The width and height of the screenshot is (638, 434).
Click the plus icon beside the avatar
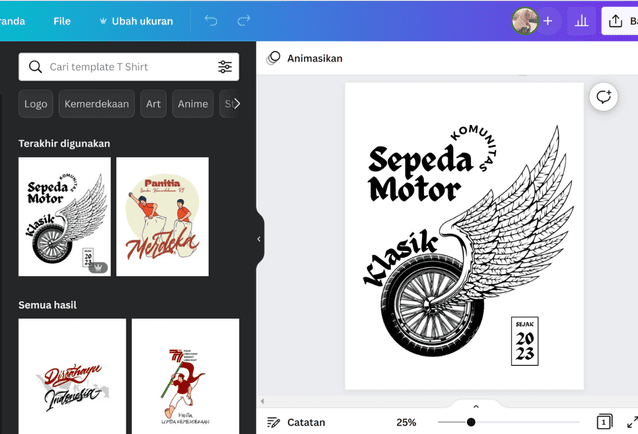[x=547, y=21]
